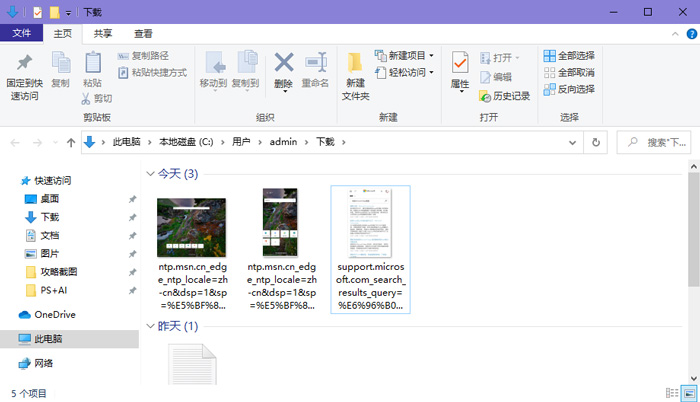Click Local Disk (C:) breadcrumb

(186, 142)
